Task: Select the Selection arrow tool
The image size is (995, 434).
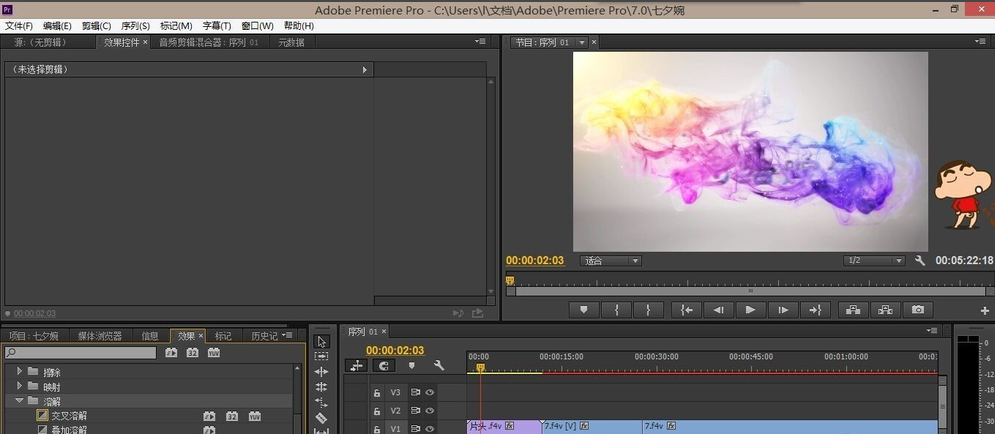Action: pos(321,342)
